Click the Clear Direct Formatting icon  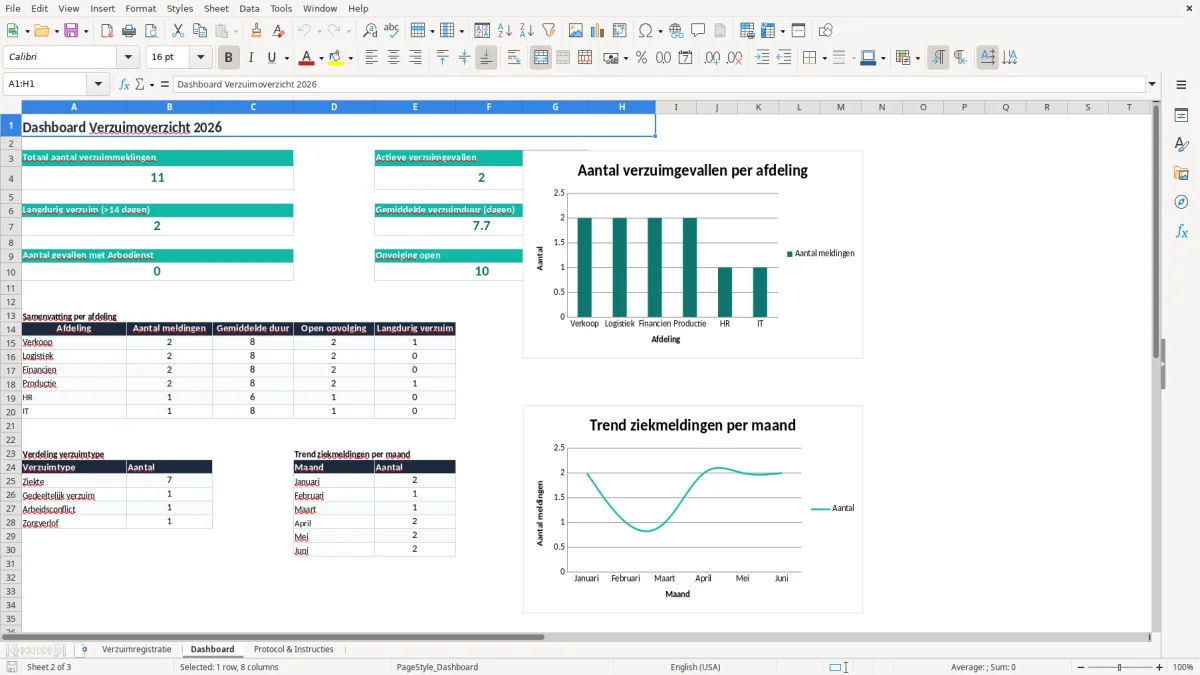(279, 31)
